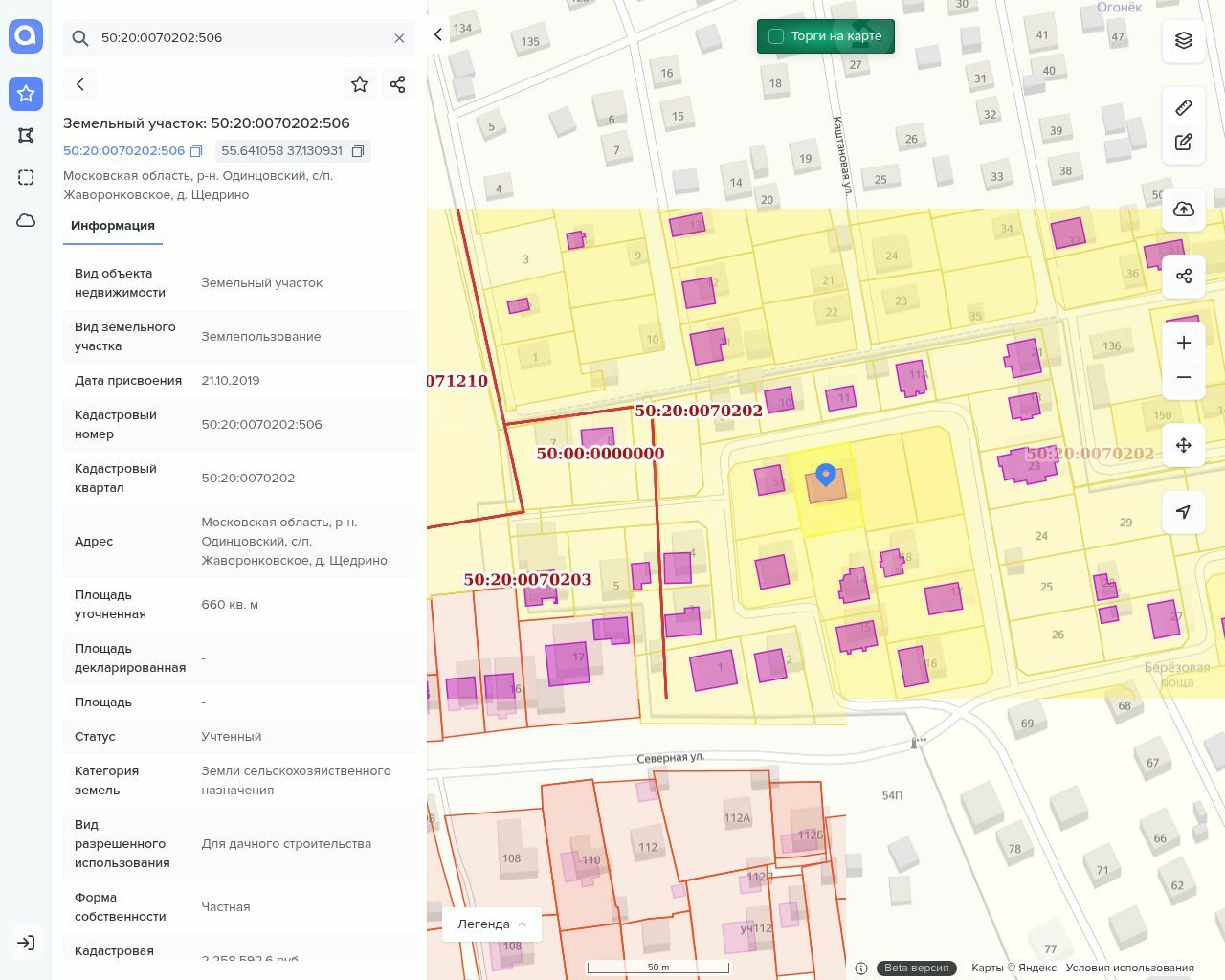Collapse the info side panel with chevron

pos(438,34)
